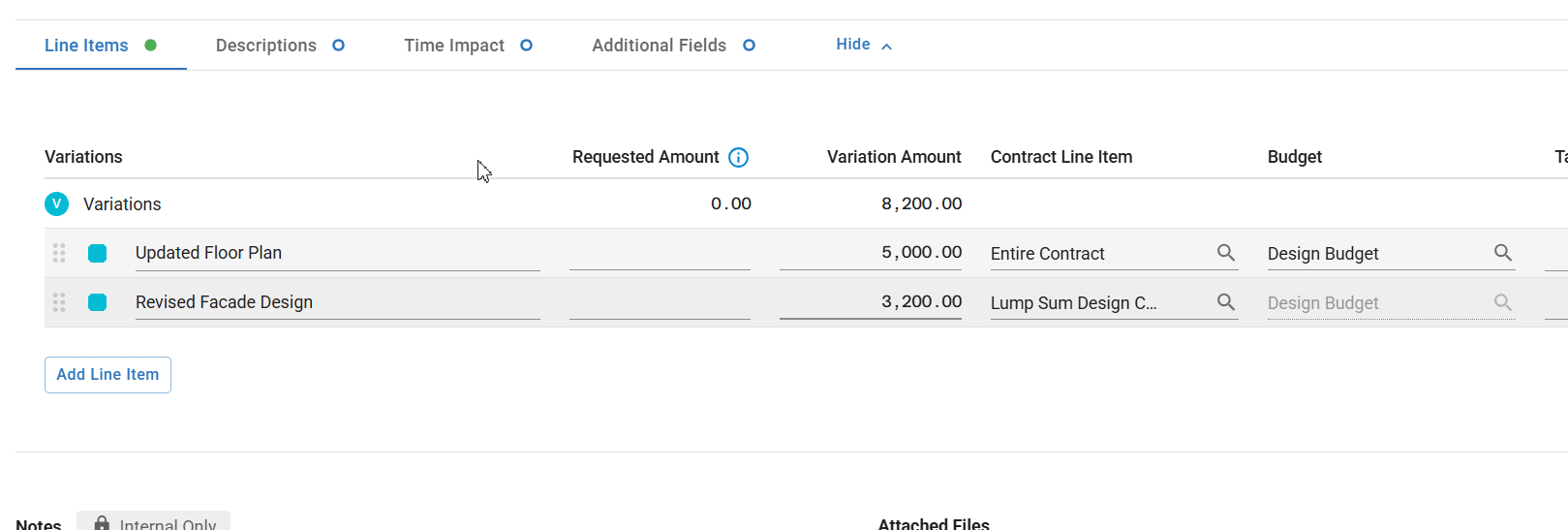Image resolution: width=1568 pixels, height=530 pixels.
Task: Search contract line item for Revised Facade Design
Action: (1225, 302)
